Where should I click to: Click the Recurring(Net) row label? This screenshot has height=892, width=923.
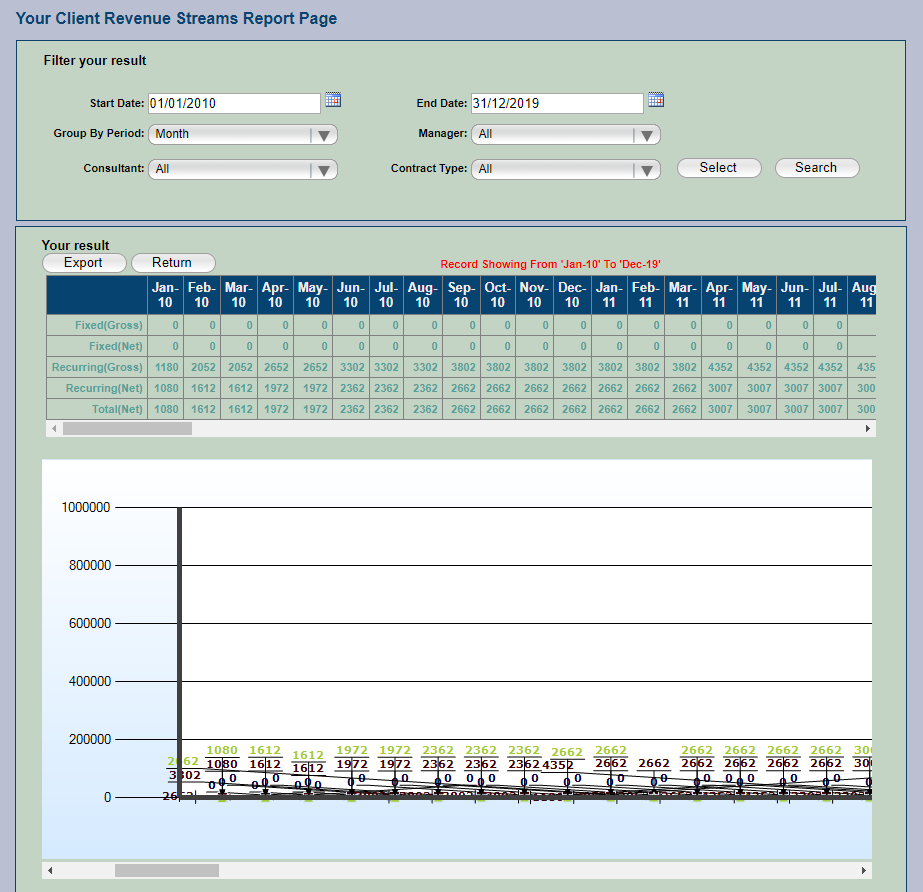104,389
